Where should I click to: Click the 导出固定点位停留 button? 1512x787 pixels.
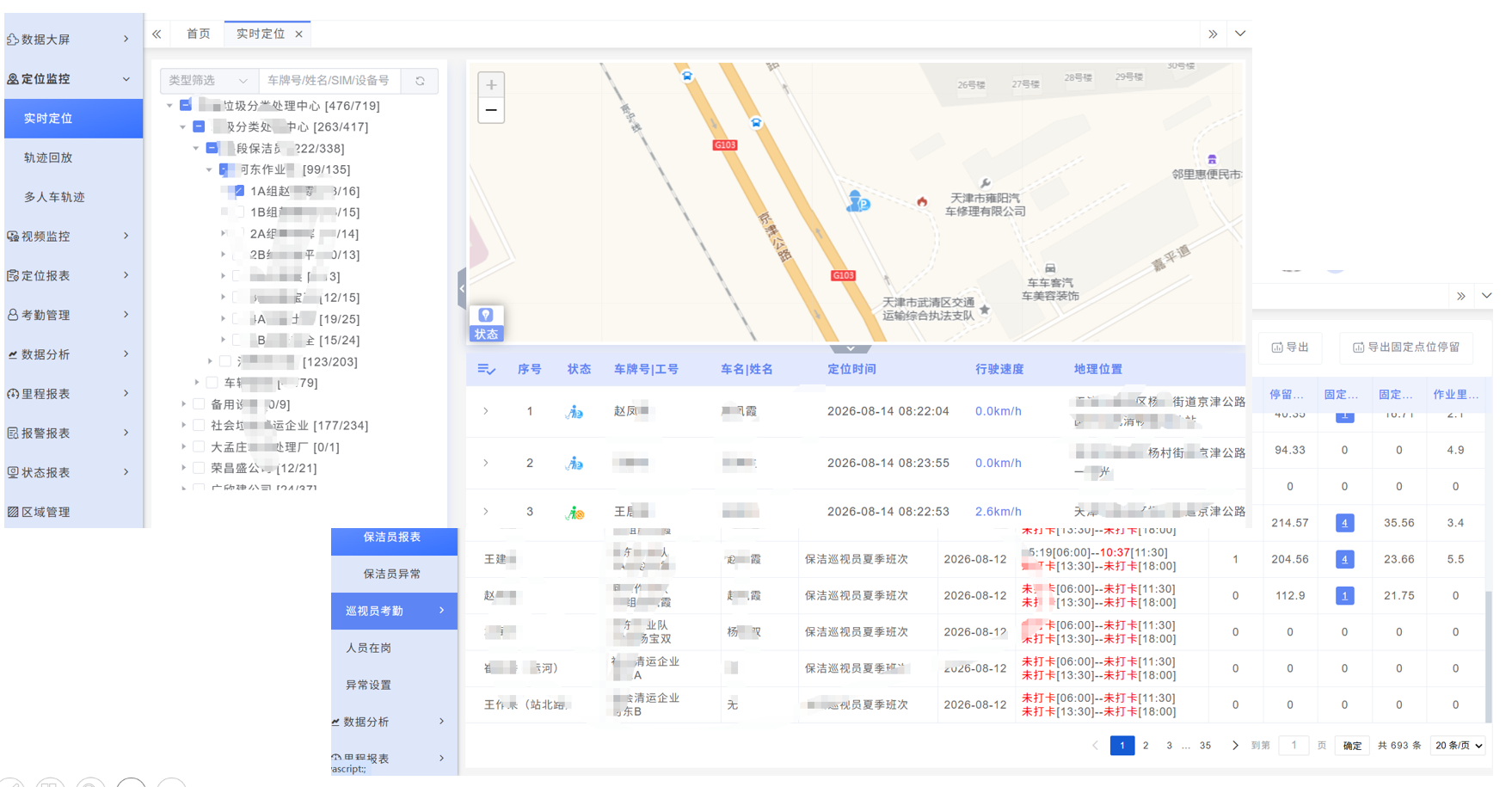pyautogui.click(x=1406, y=347)
